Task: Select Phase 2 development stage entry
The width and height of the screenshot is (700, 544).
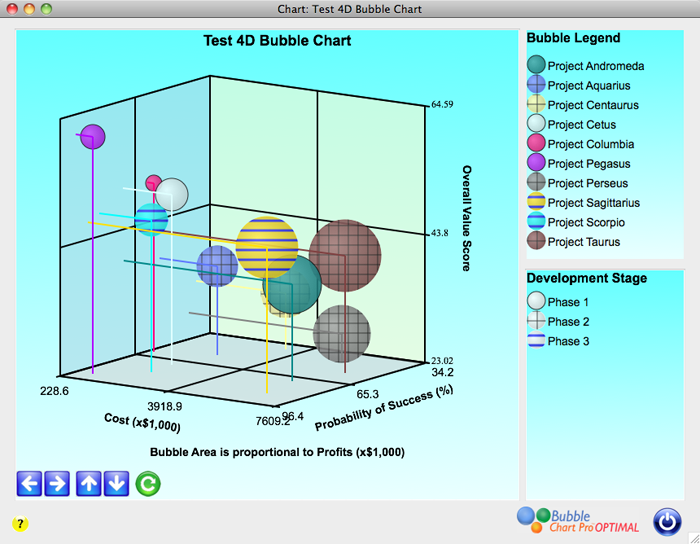Action: [570, 322]
